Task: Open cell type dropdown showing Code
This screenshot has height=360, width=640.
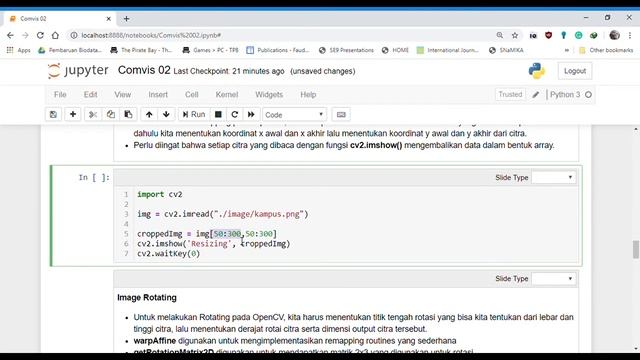Action: pos(294,115)
